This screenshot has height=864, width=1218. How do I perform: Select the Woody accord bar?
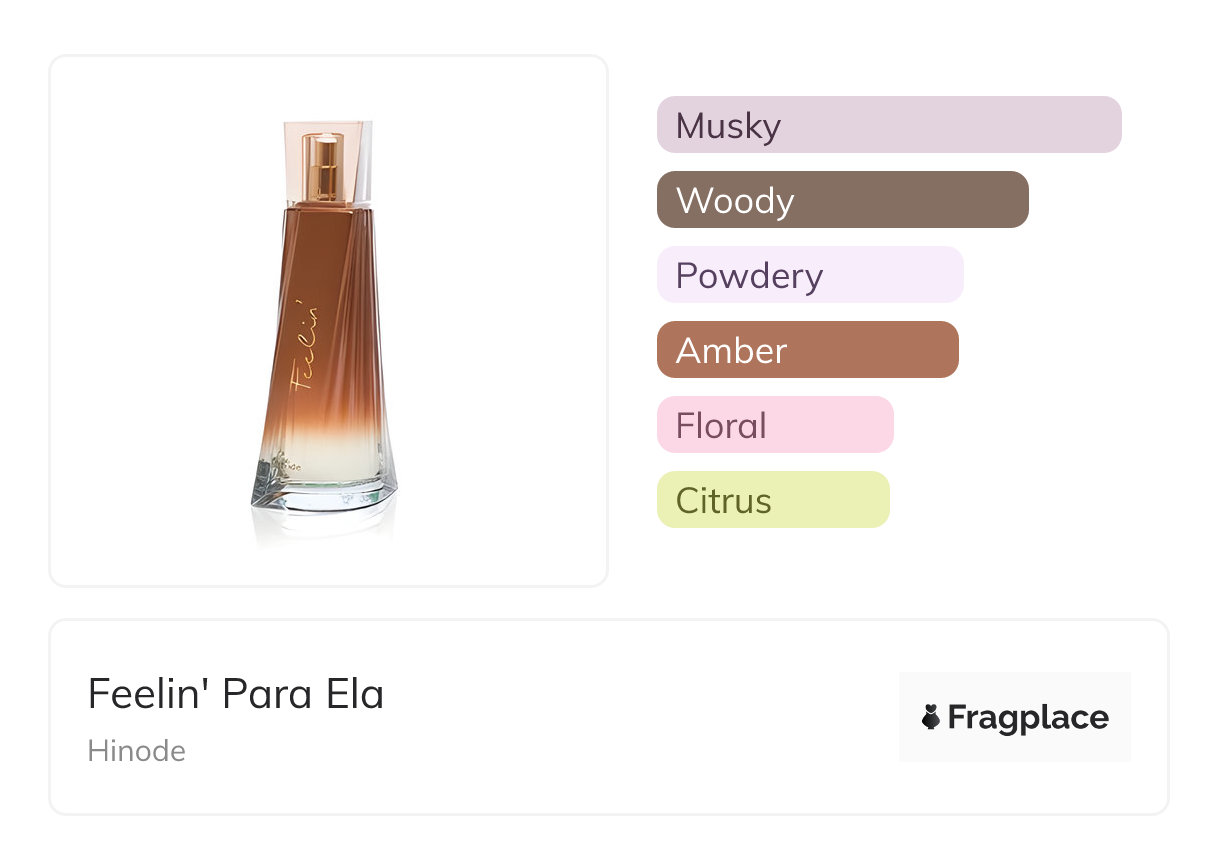843,200
